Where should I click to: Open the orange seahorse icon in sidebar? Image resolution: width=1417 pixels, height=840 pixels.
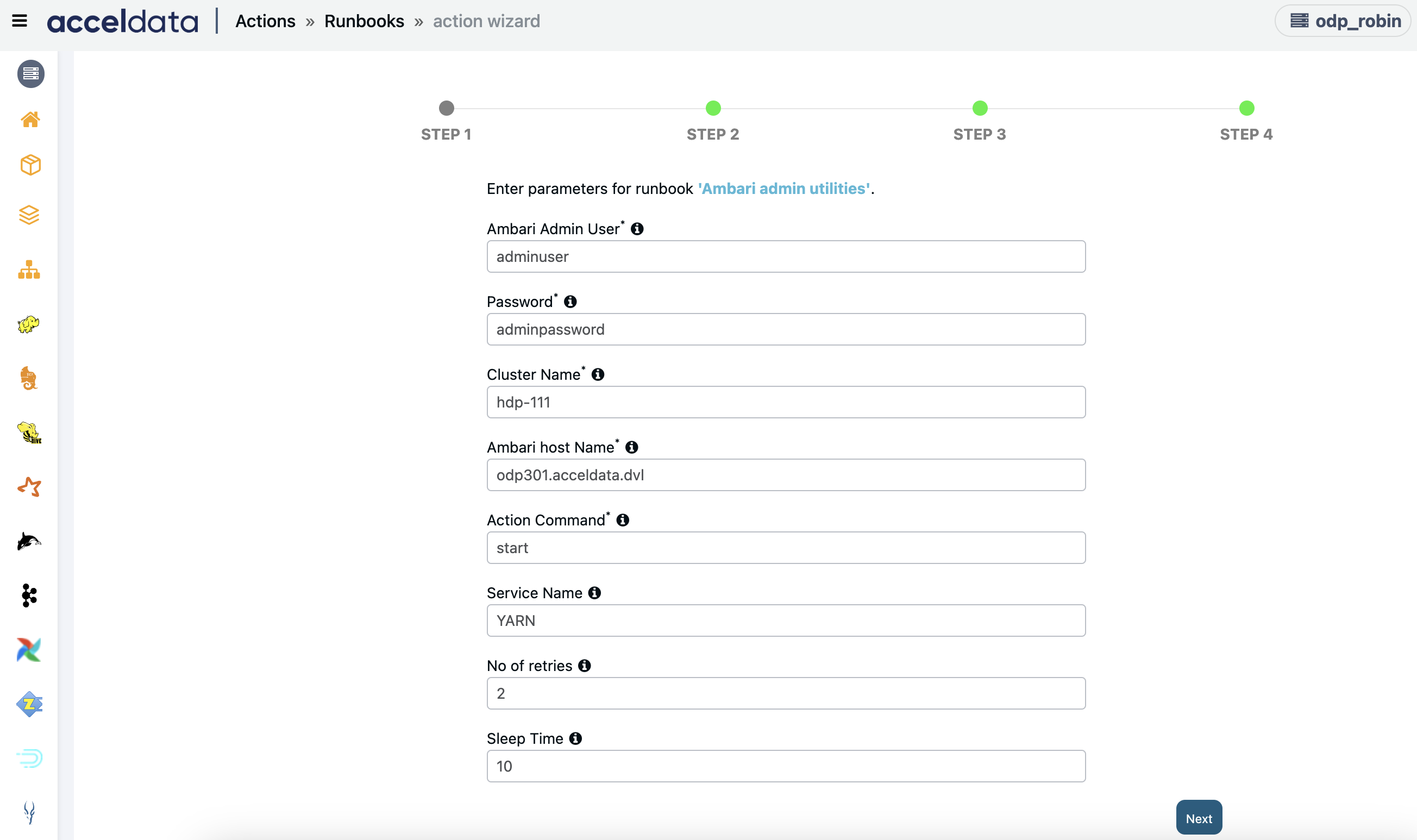coord(28,378)
